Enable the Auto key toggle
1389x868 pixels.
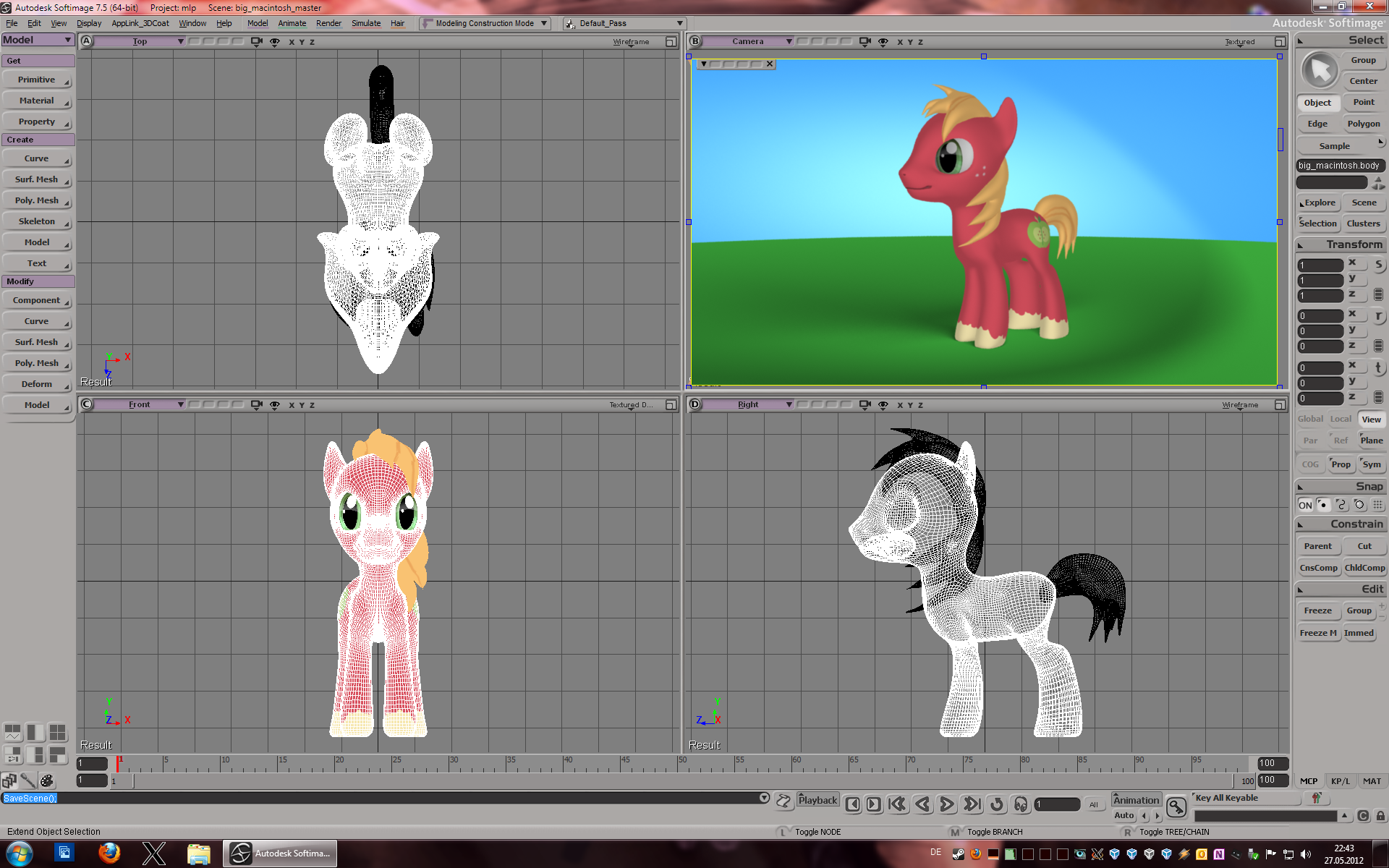point(1123,815)
